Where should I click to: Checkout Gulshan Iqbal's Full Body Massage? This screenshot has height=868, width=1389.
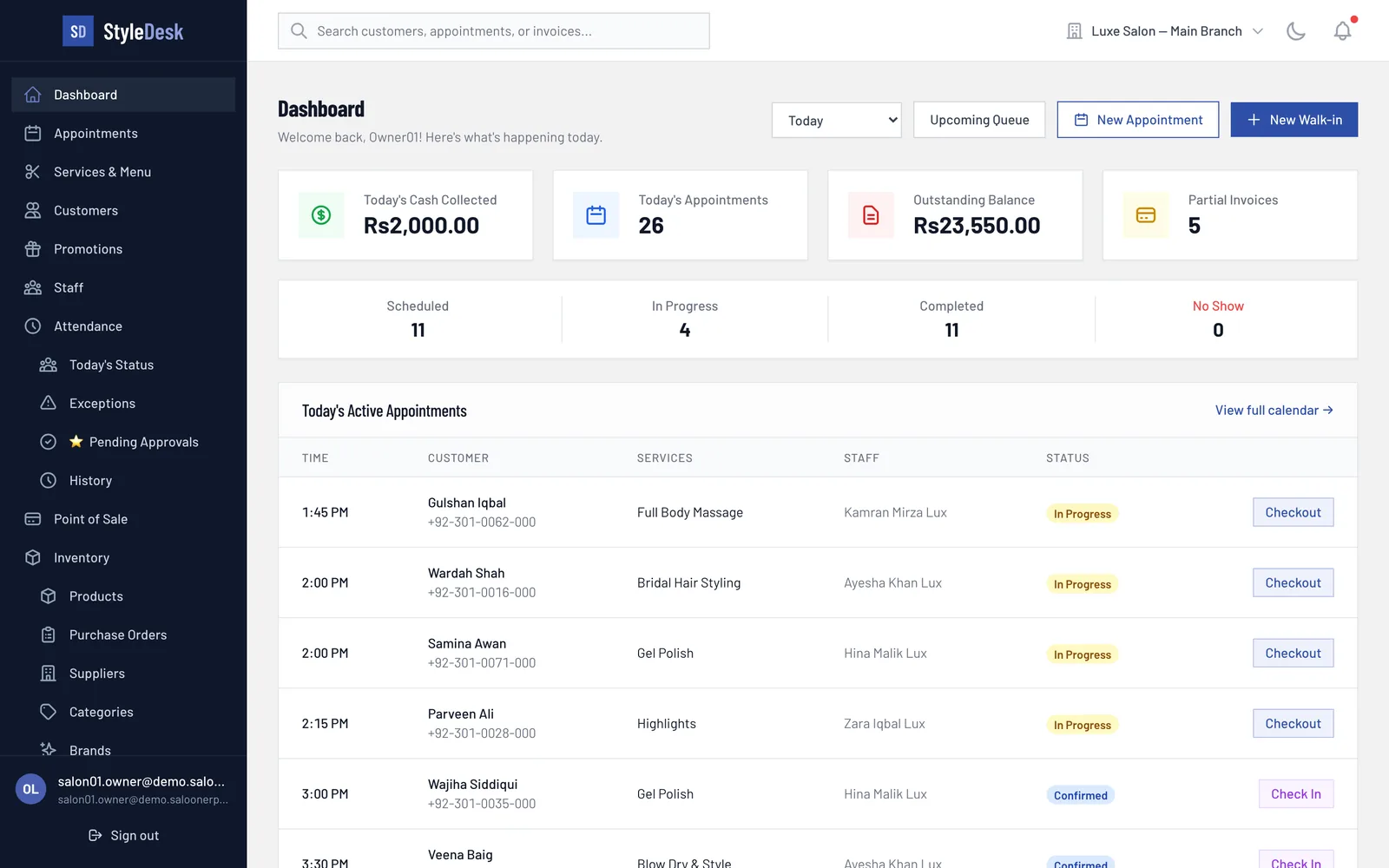[1294, 512]
